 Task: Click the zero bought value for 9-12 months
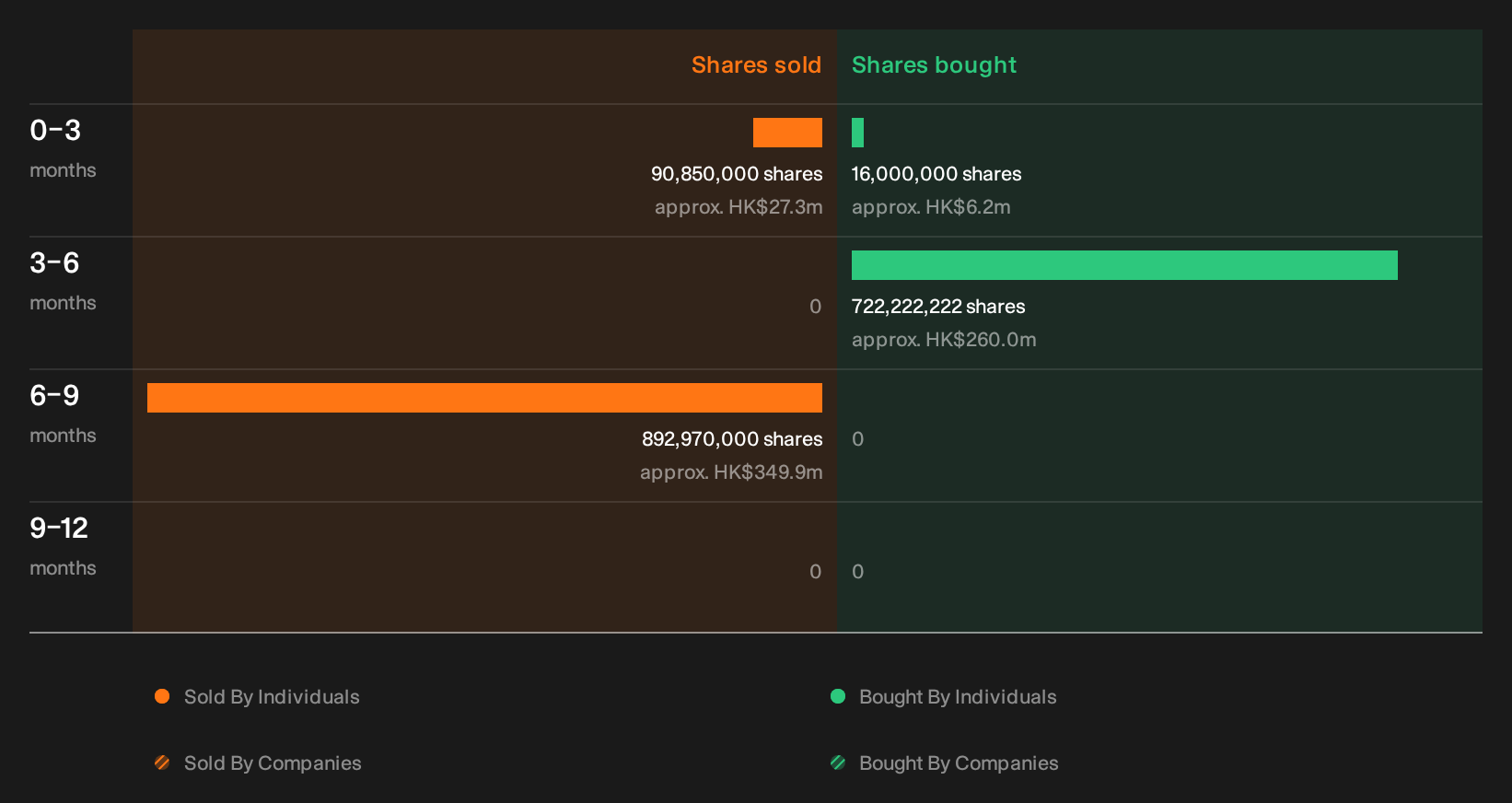click(858, 572)
